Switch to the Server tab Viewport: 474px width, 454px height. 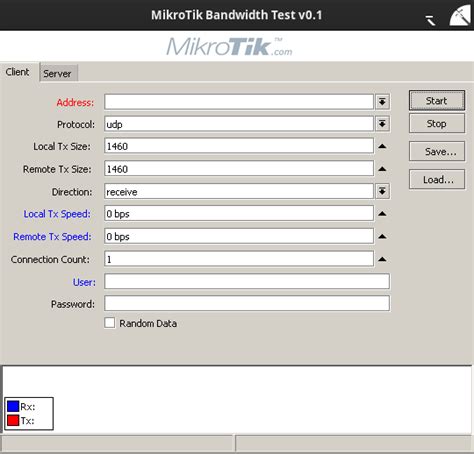(x=58, y=73)
